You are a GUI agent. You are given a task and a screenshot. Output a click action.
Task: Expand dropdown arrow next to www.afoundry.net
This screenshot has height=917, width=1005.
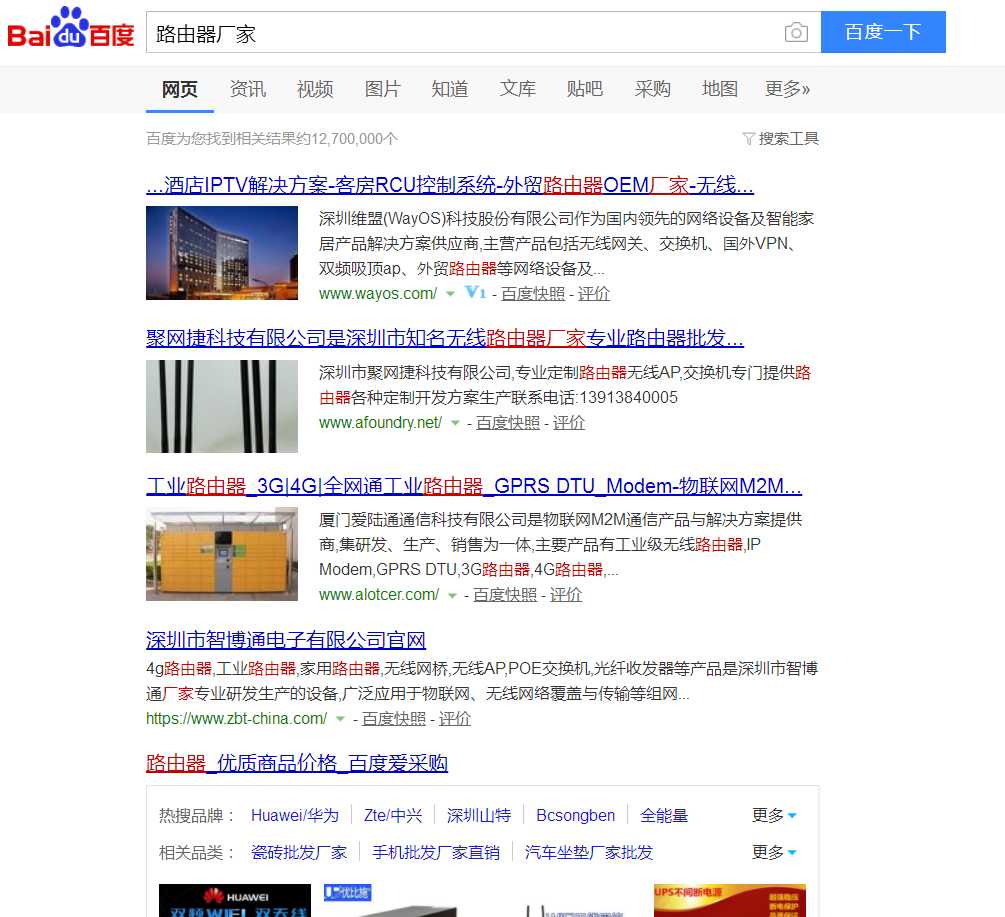pyautogui.click(x=456, y=423)
